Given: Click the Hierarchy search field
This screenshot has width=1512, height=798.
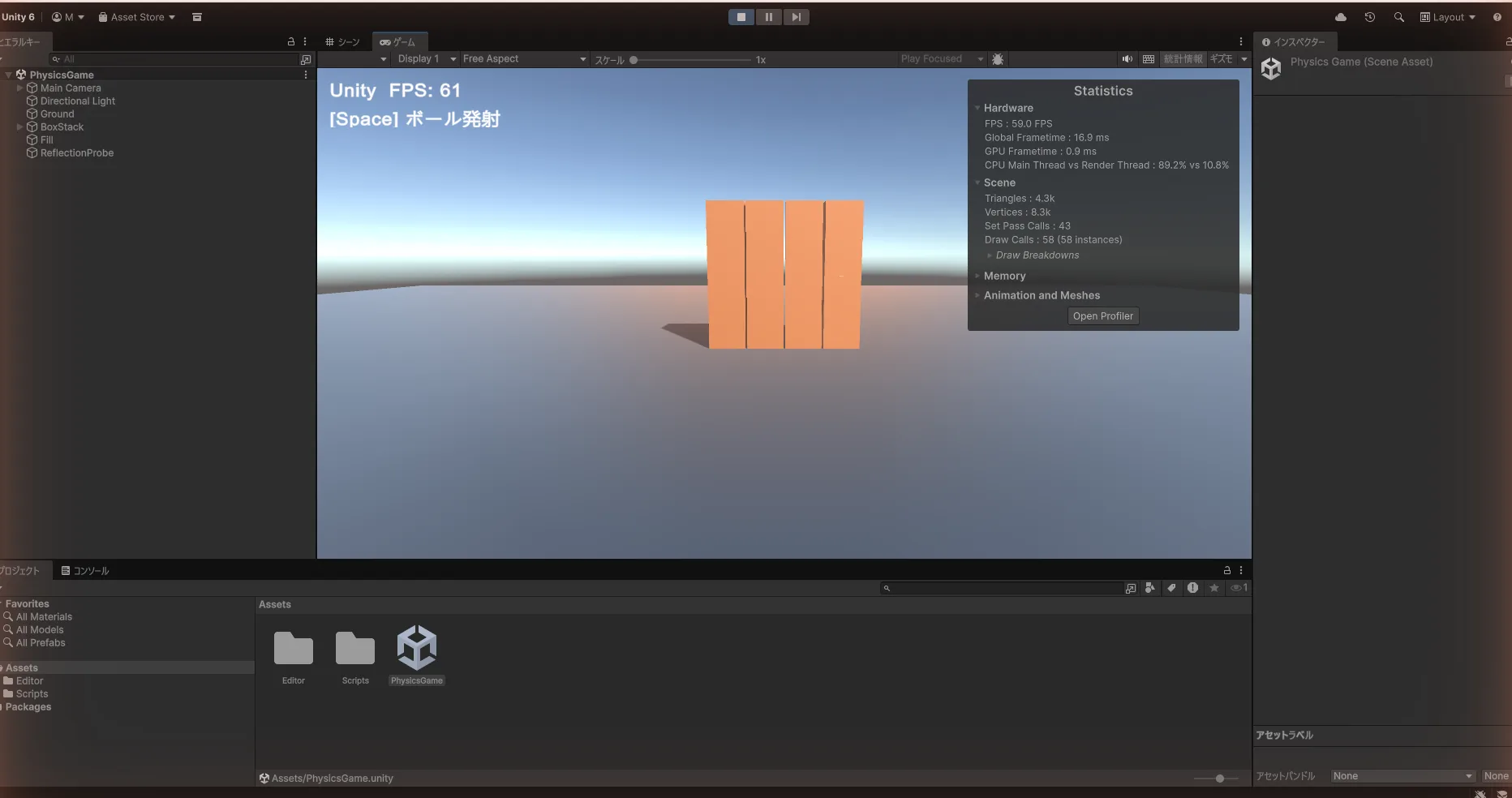Looking at the screenshot, I should click(174, 59).
